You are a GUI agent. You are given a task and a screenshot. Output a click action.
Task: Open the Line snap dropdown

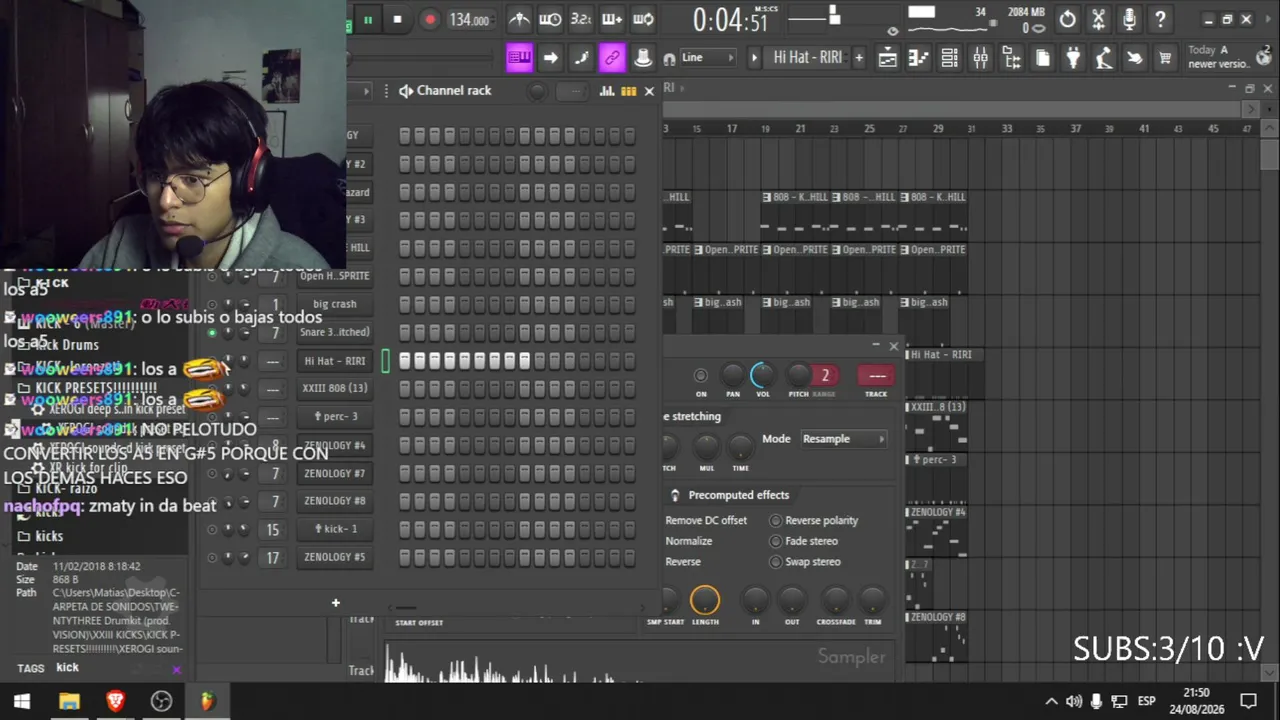(x=708, y=58)
